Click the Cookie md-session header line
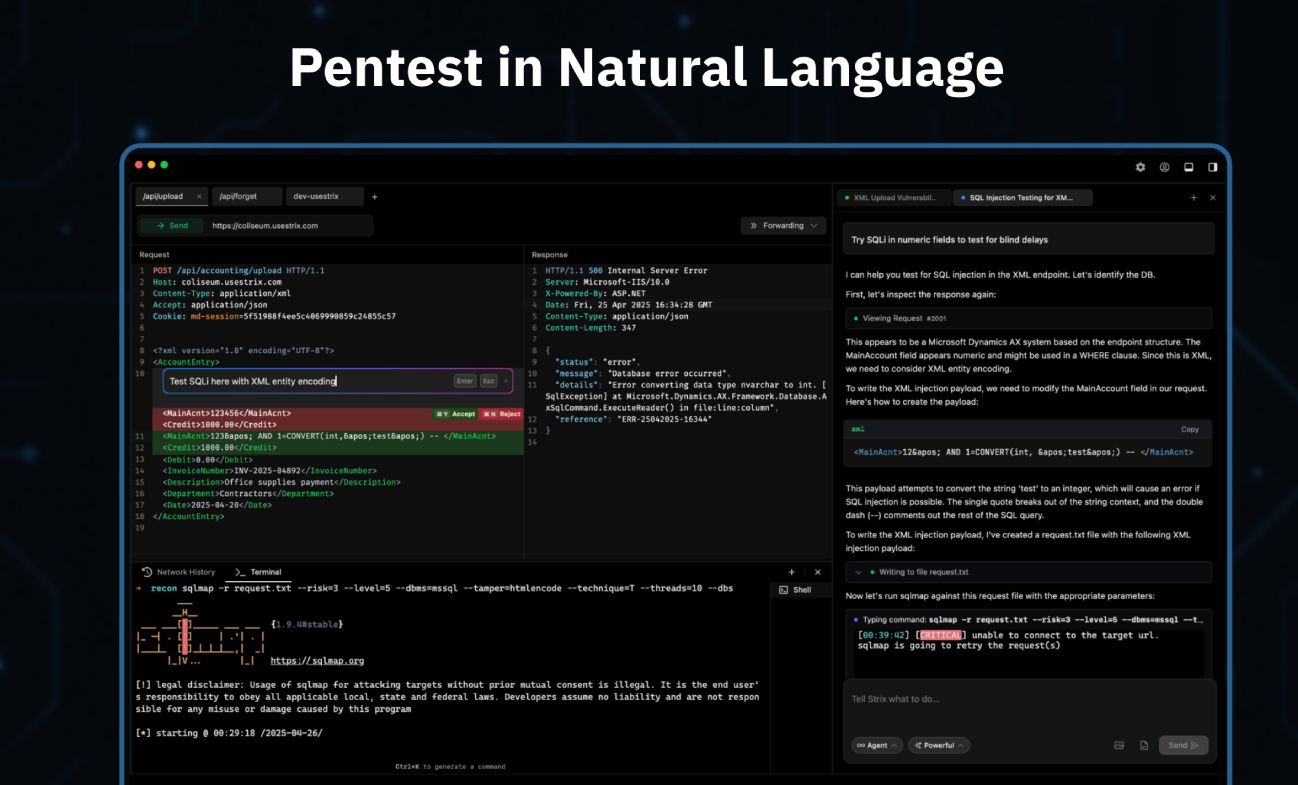 coord(274,316)
